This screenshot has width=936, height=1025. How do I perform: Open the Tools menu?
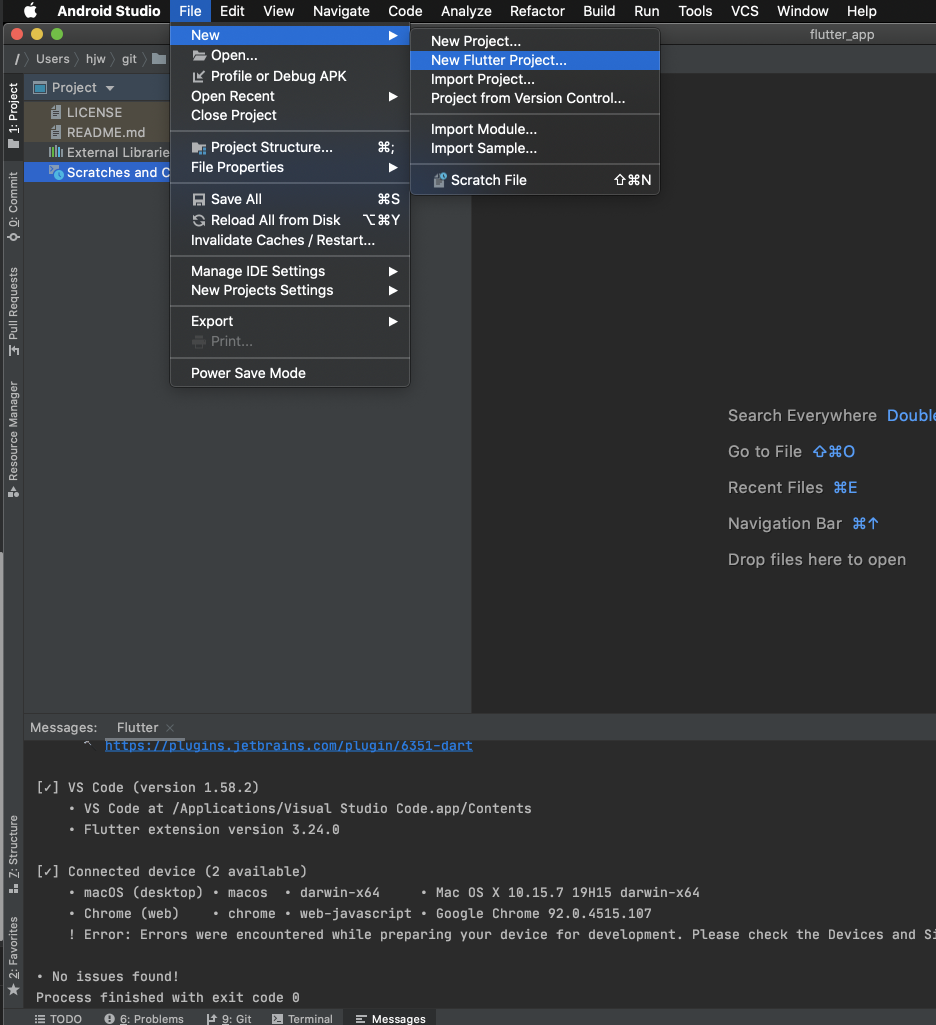tap(695, 11)
